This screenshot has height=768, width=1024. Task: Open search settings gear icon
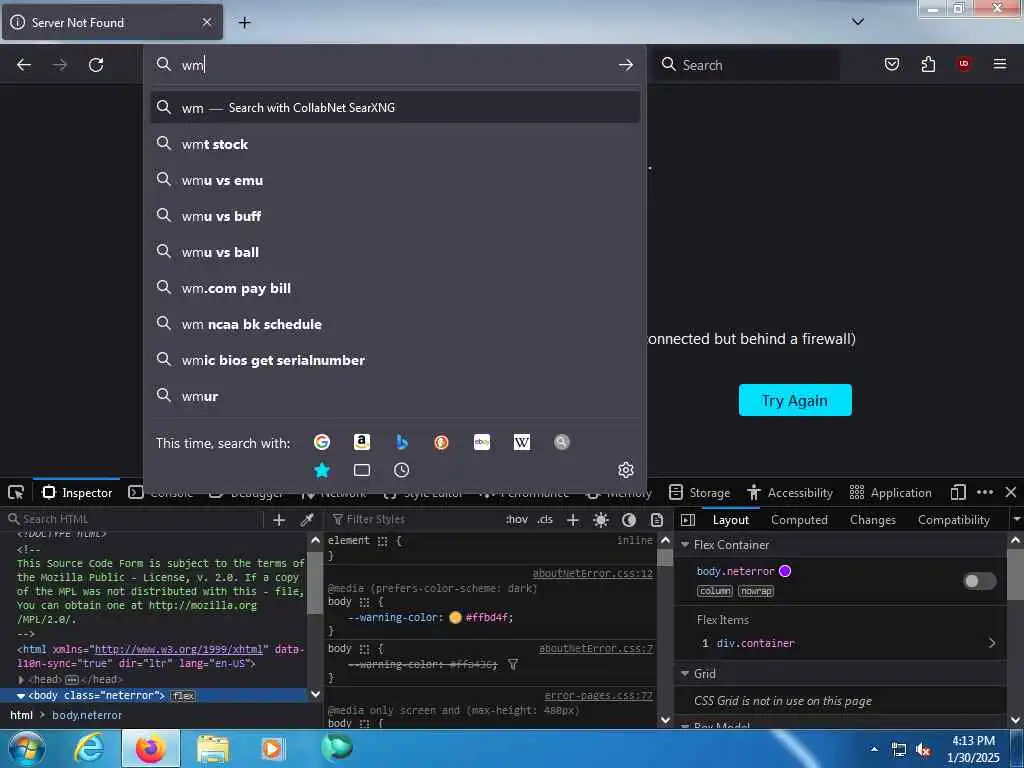click(x=626, y=470)
